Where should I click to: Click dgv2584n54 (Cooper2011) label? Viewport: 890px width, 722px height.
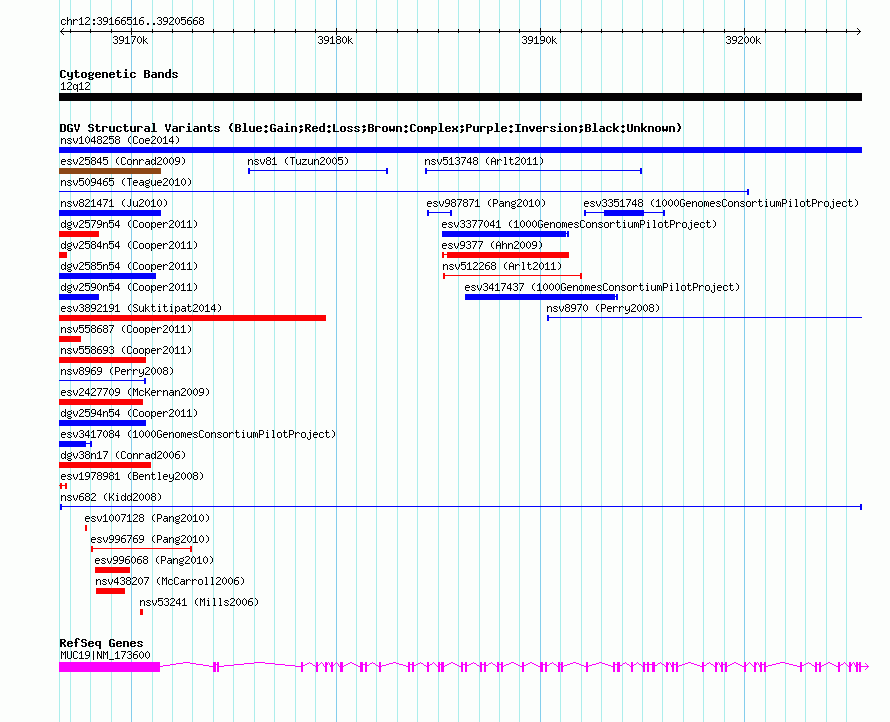[129, 245]
